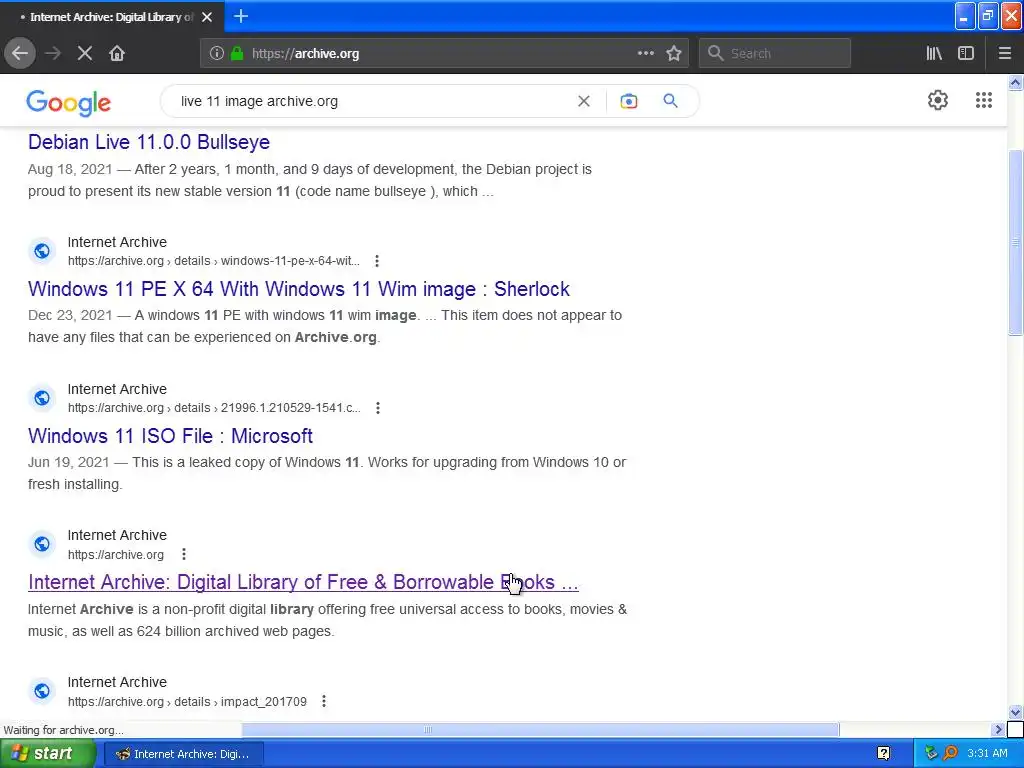Screen dimensions: 1024x768
Task: Open page actions three-dot menu in address bar
Action: [x=645, y=54]
